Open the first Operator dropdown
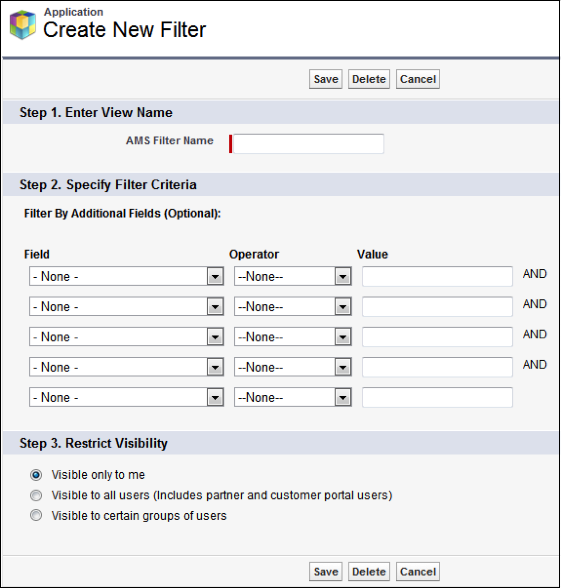 293,276
